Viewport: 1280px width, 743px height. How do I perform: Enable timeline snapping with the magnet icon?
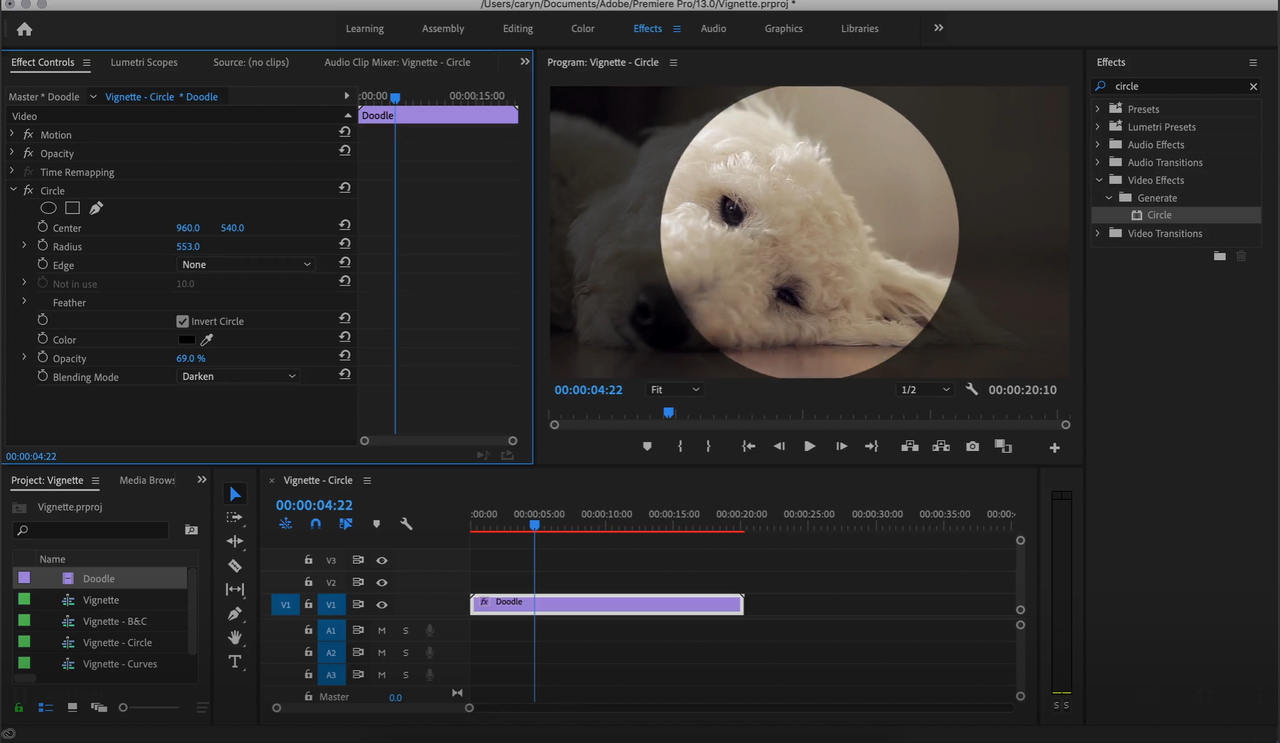click(315, 524)
